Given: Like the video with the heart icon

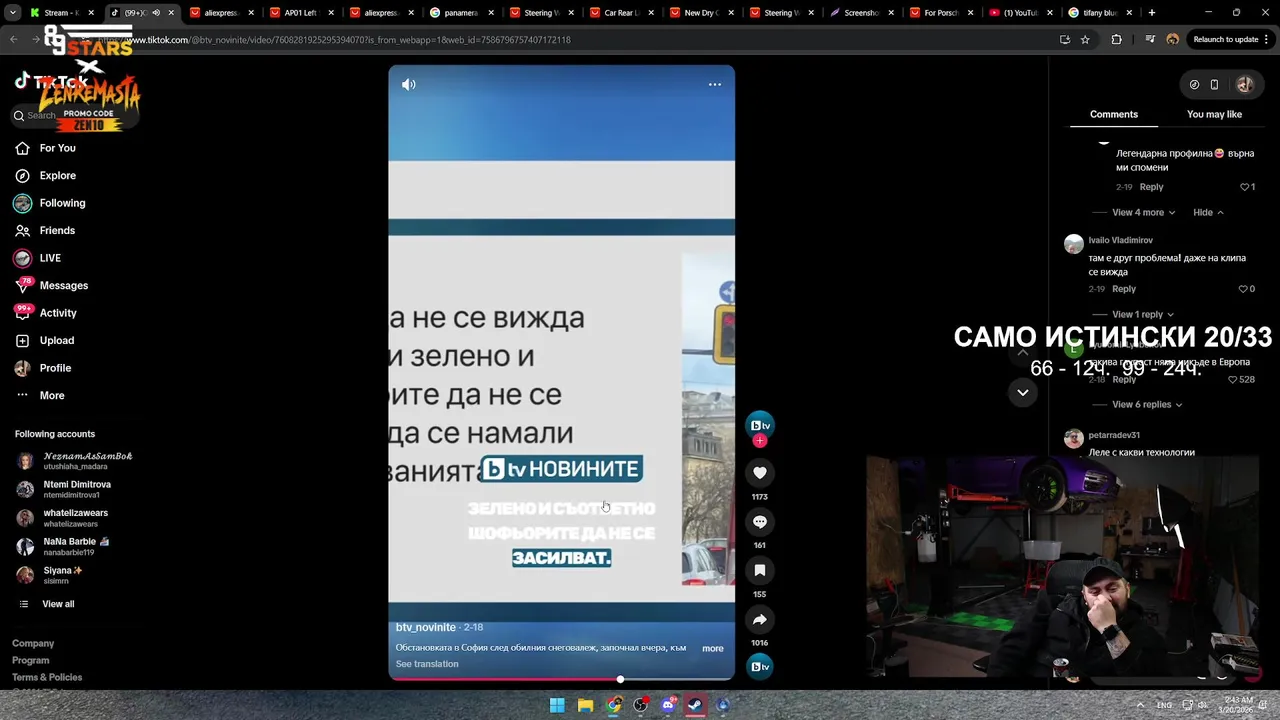Looking at the screenshot, I should point(760,473).
